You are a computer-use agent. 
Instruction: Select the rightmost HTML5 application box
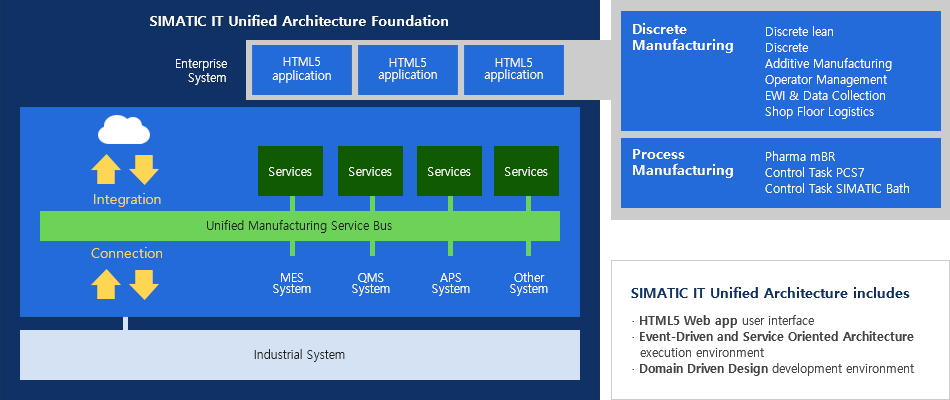(514, 70)
